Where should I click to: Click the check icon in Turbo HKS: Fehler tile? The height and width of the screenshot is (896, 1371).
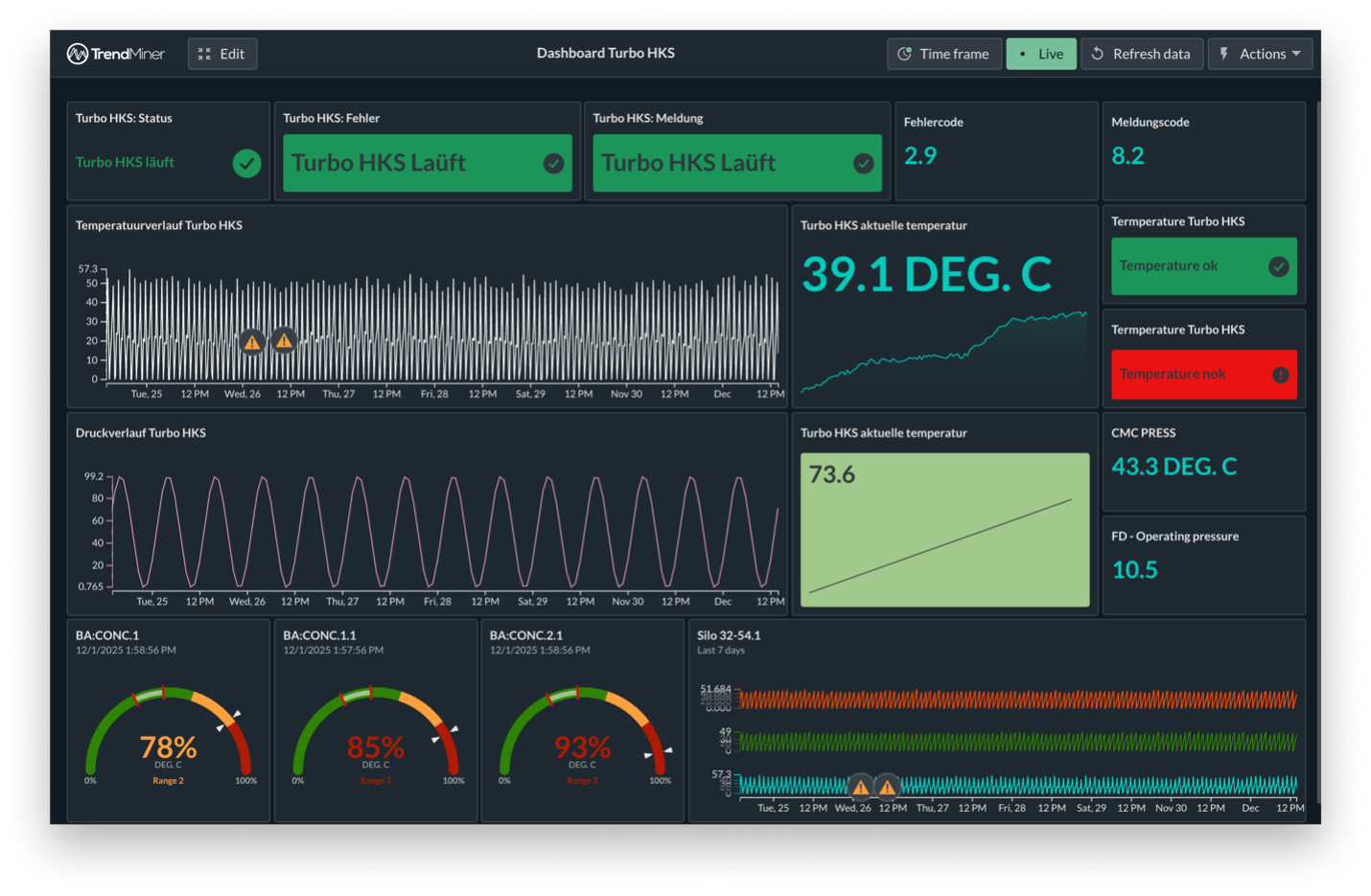point(553,164)
